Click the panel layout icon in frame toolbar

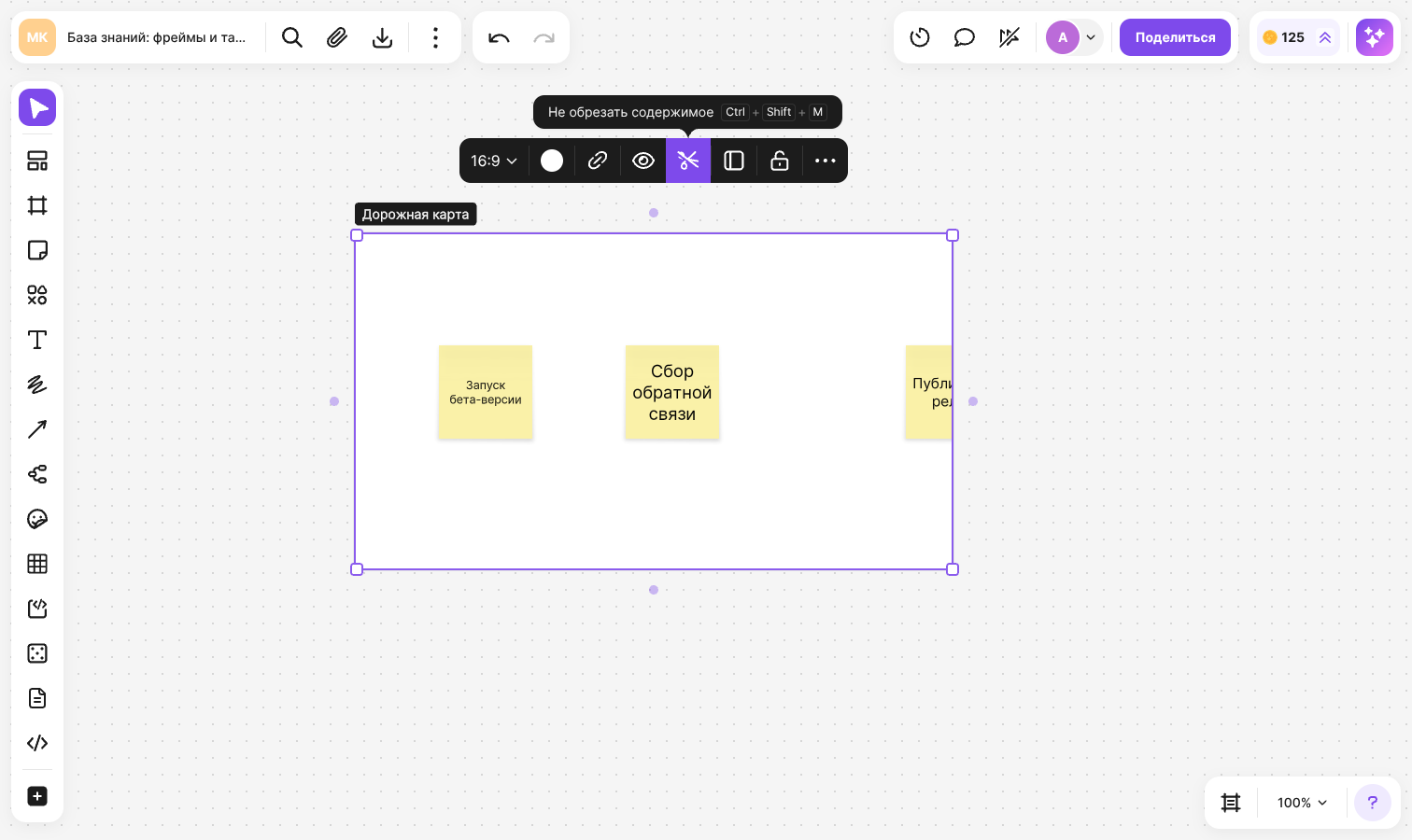[734, 161]
